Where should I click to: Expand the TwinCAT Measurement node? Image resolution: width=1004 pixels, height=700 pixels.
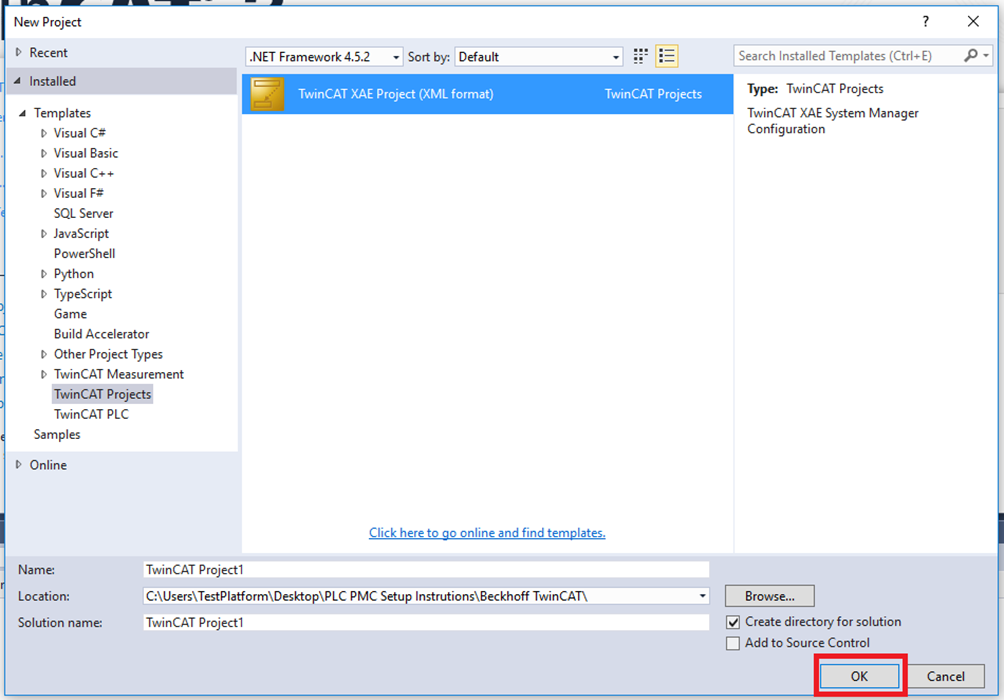coord(44,374)
